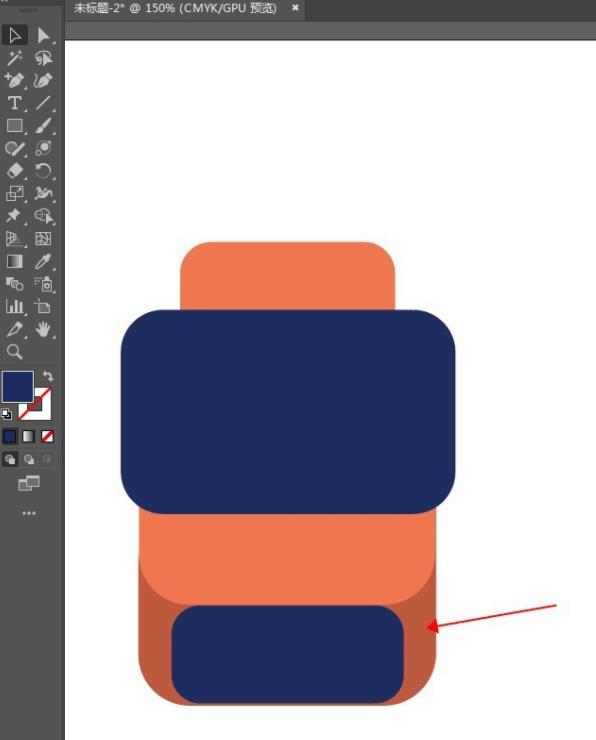Image resolution: width=596 pixels, height=740 pixels.
Task: Swap fill and stroke colors arrow
Action: 48,376
